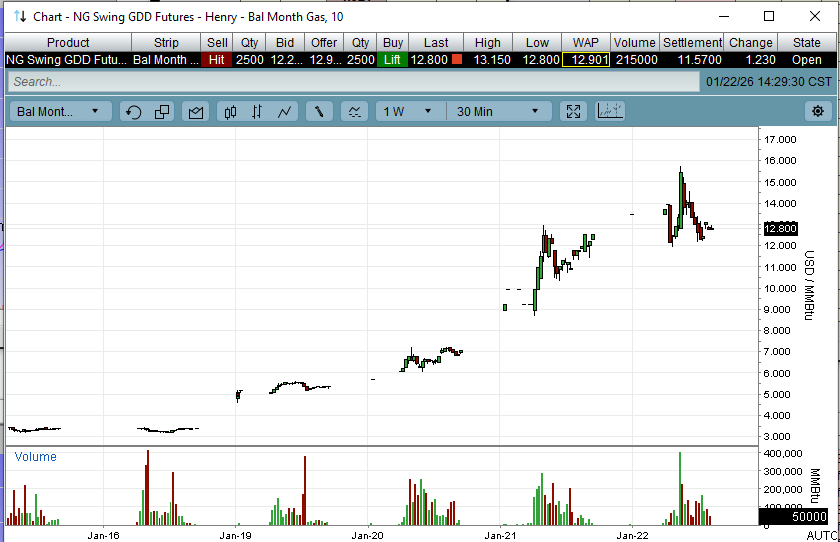Click the refresh chart icon
This screenshot has height=542, width=840.
click(x=133, y=111)
